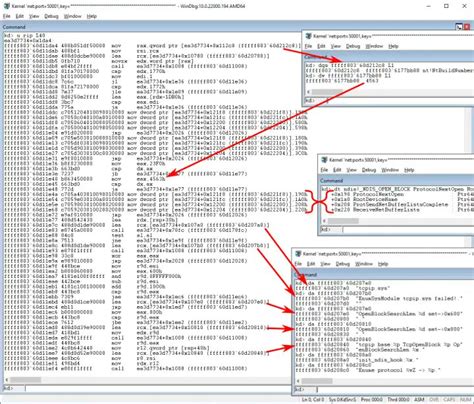Click the 'Ln 0, Col 0' status bar entry

pos(313,399)
